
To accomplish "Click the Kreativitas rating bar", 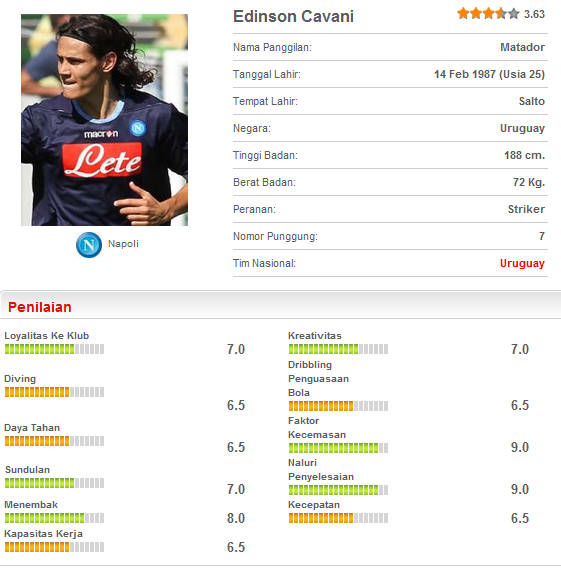I will pyautogui.click(x=338, y=349).
